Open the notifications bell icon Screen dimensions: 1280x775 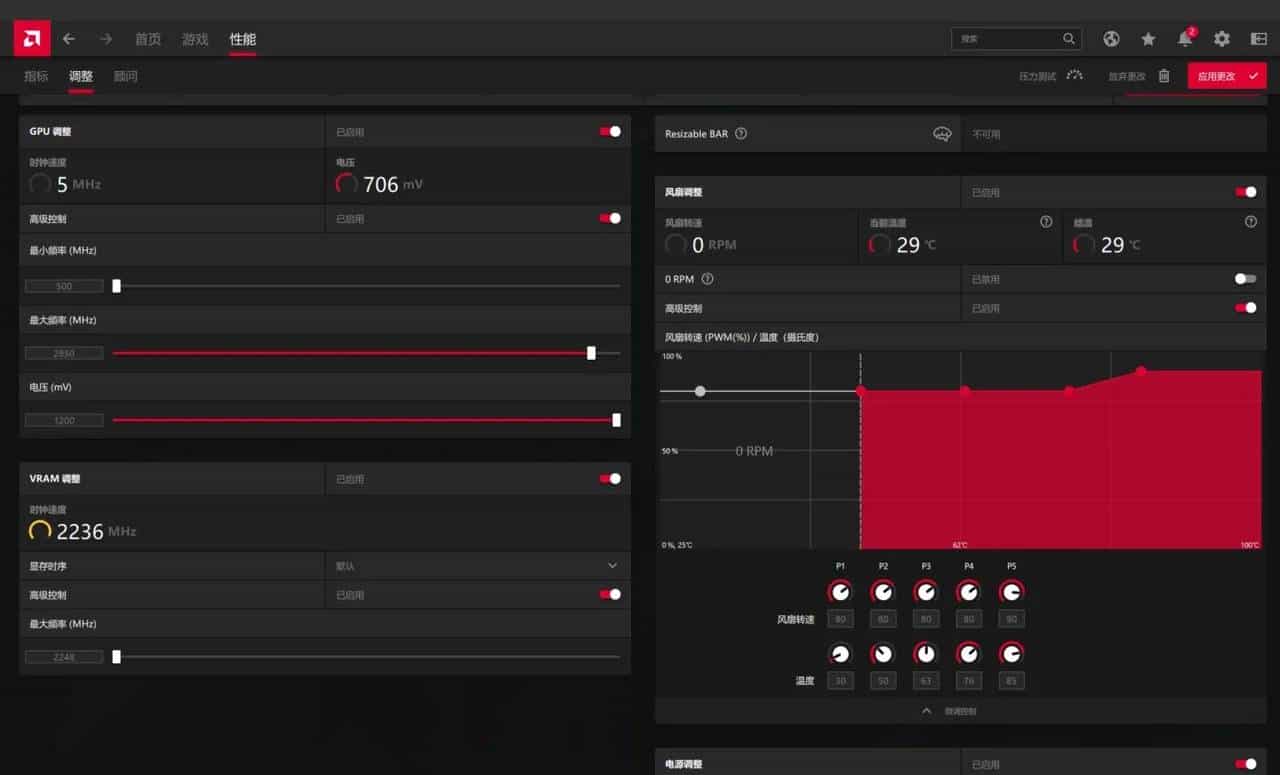click(x=1185, y=39)
